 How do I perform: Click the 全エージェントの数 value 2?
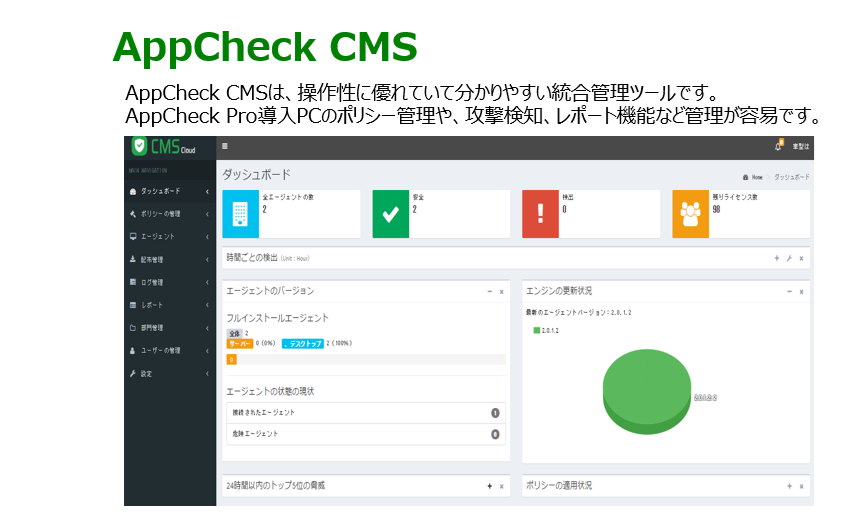(x=264, y=209)
